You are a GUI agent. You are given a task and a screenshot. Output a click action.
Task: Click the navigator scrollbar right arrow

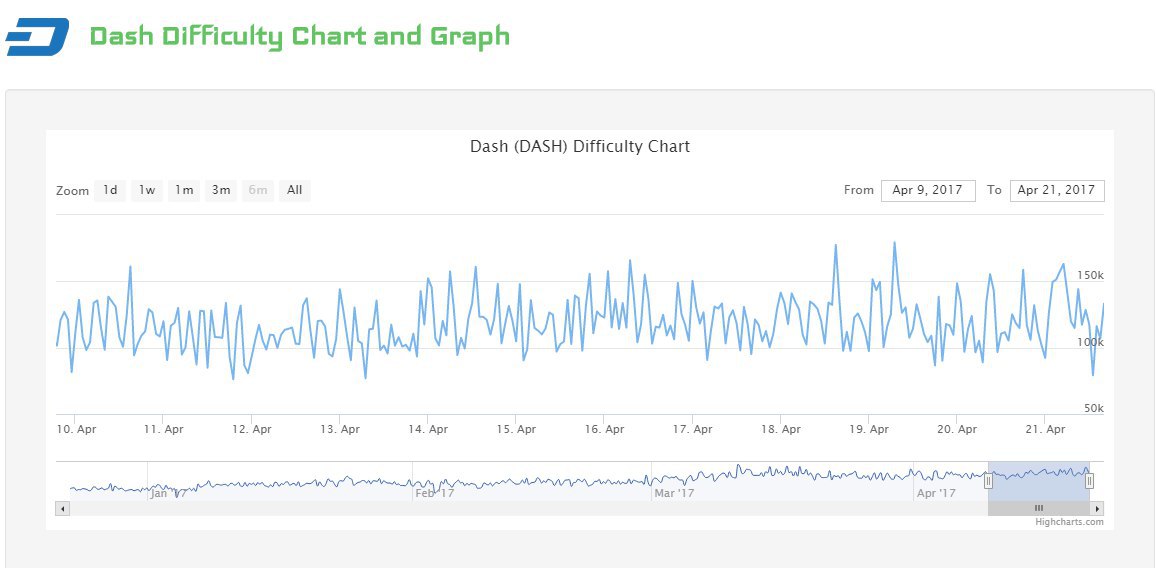1097,508
